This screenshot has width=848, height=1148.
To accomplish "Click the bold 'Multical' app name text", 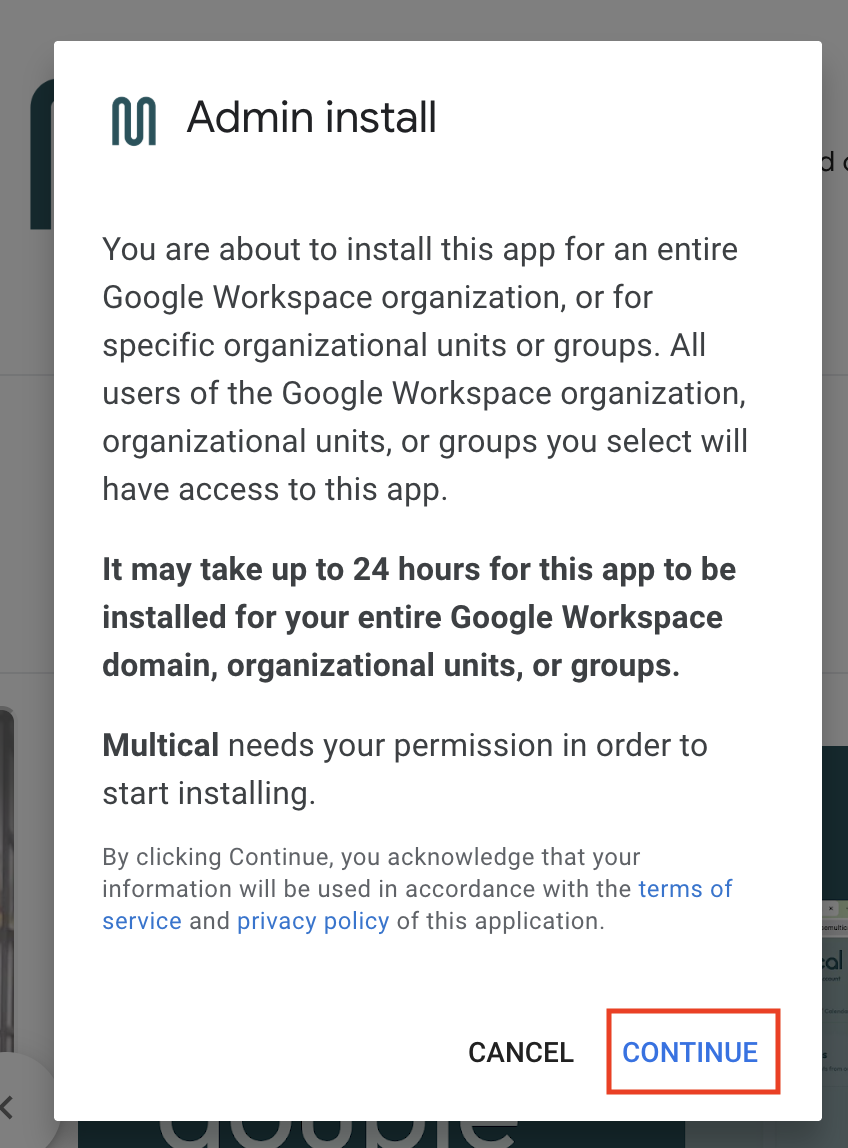I will pos(160,745).
